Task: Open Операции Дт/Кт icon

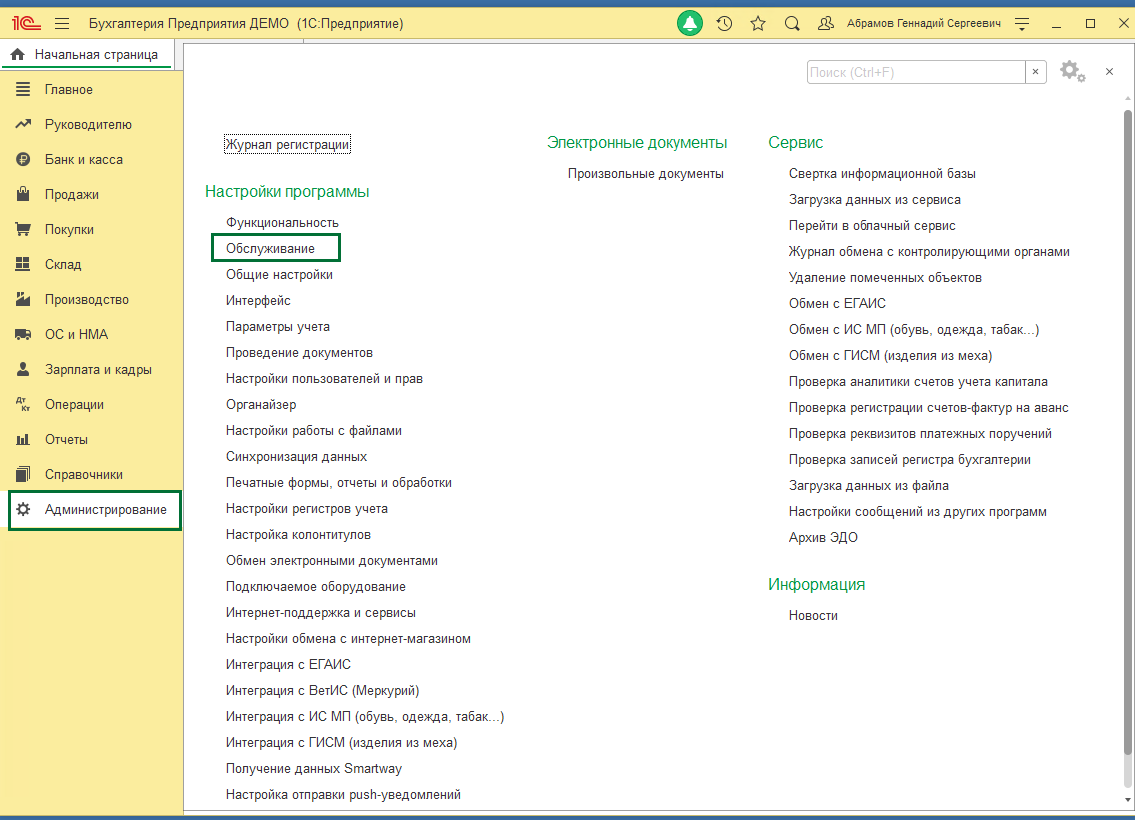Action: coord(23,404)
